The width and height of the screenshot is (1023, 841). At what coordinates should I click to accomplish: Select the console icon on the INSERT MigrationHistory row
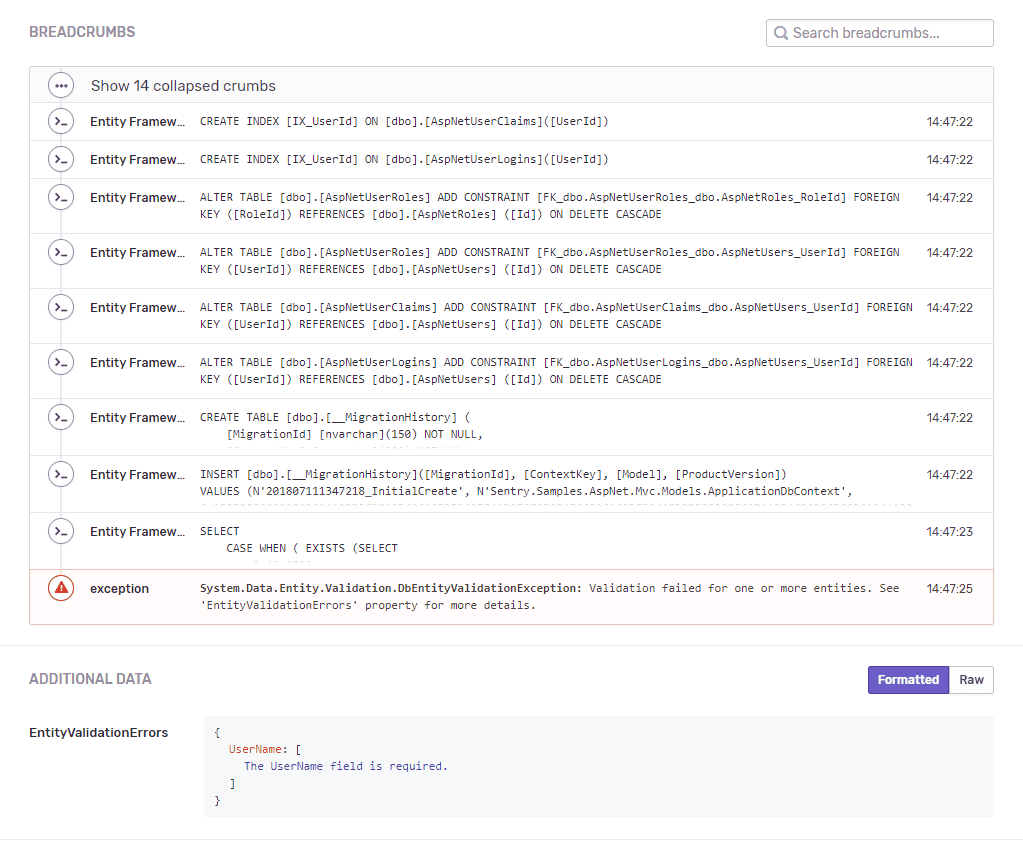click(61, 474)
